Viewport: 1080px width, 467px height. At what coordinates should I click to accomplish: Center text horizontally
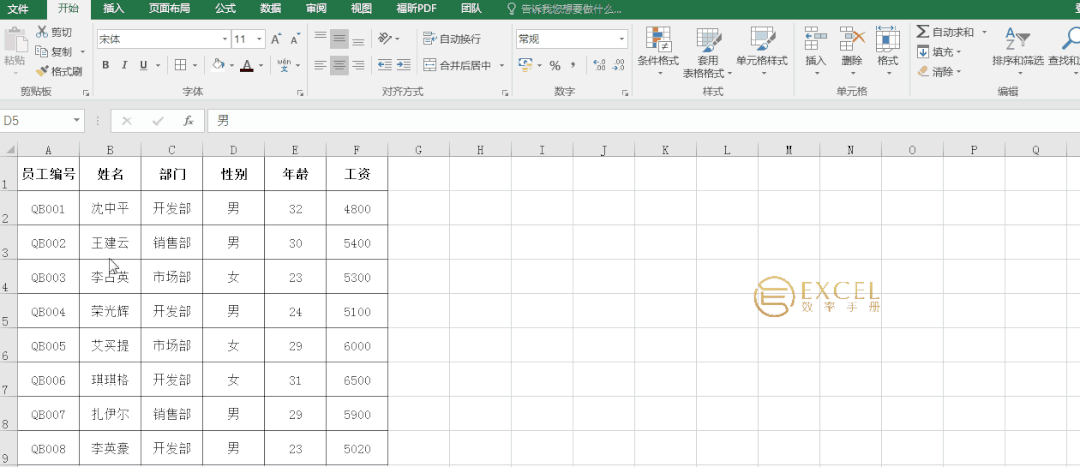tap(339, 65)
